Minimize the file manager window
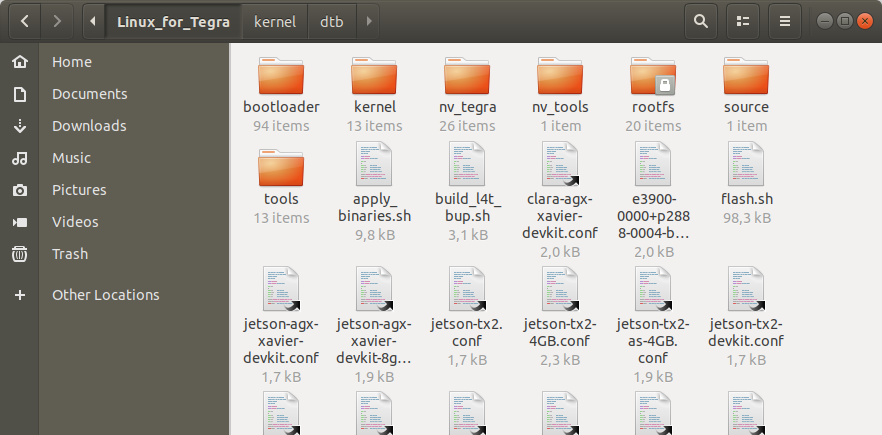Screen dimensions: 882x435 [825, 21]
